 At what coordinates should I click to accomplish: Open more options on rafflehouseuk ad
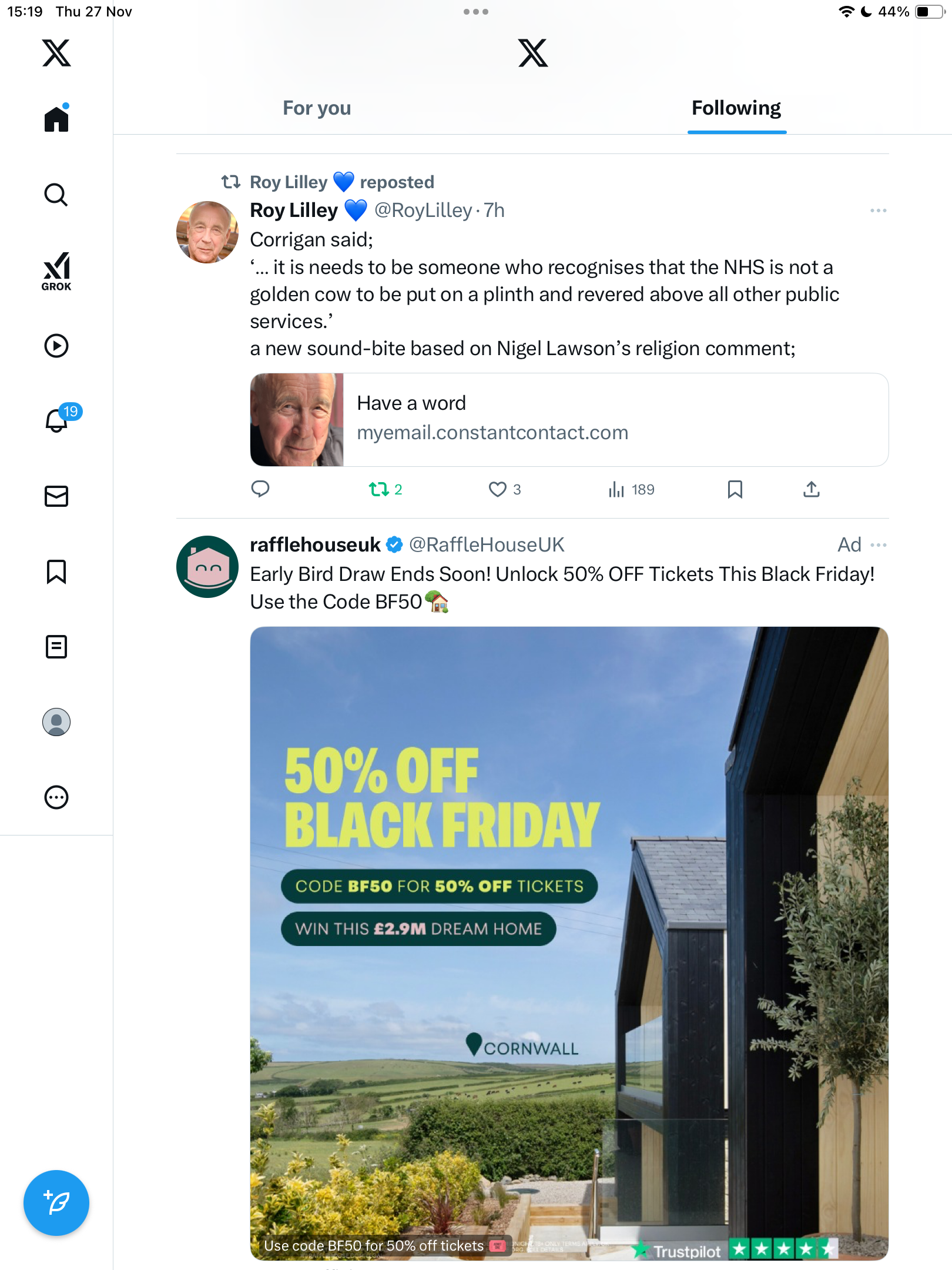[878, 545]
